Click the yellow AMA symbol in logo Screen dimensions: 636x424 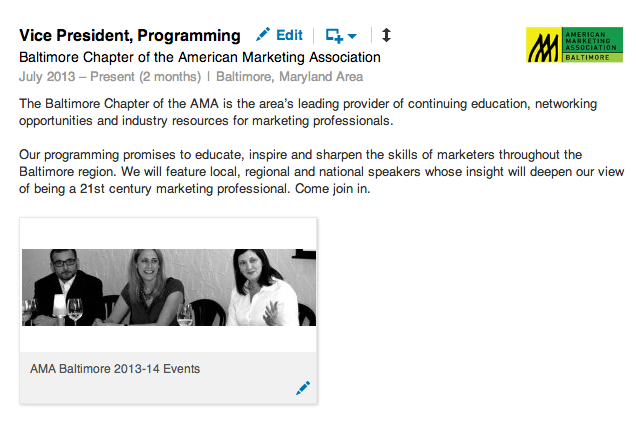[544, 45]
